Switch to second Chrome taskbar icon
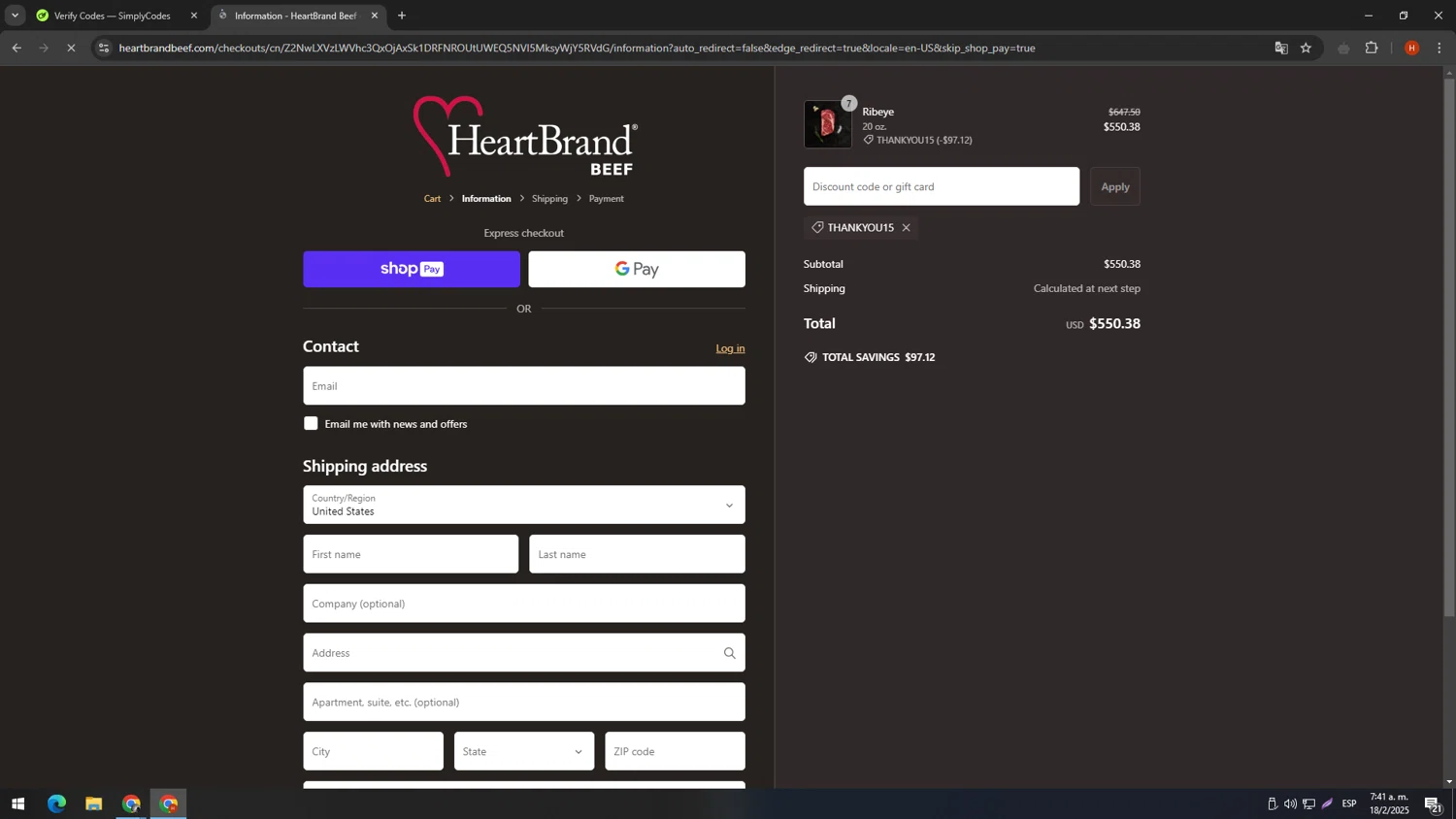Screen dimensions: 1456x819 pyautogui.click(x=169, y=803)
